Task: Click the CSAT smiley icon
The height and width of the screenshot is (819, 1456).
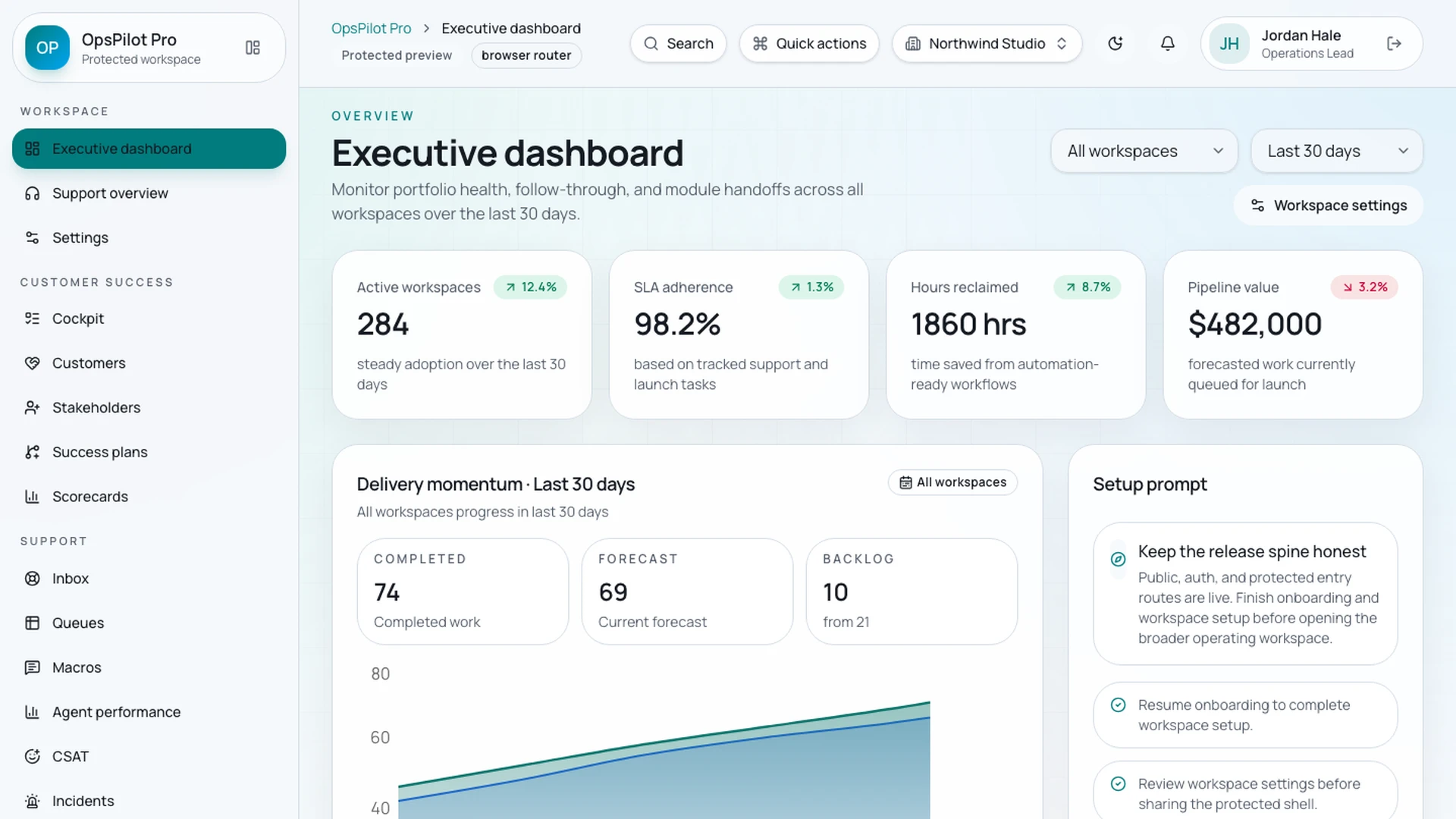Action: (x=32, y=756)
